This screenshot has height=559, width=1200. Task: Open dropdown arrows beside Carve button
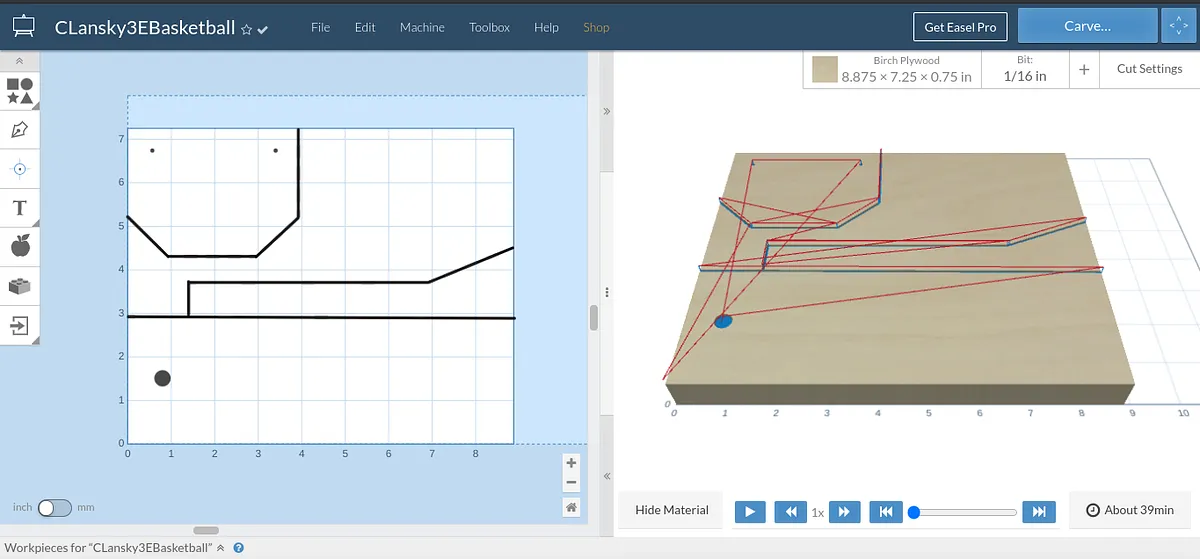[1175, 27]
